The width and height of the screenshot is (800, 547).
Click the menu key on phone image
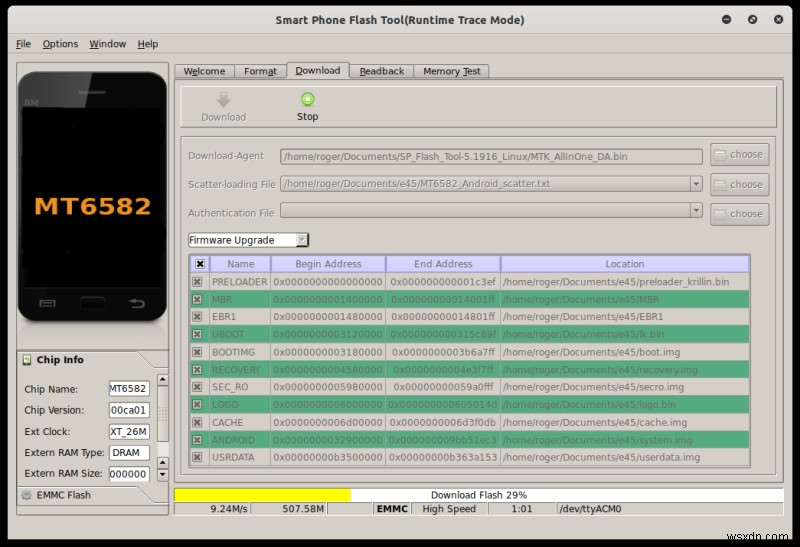(x=47, y=304)
